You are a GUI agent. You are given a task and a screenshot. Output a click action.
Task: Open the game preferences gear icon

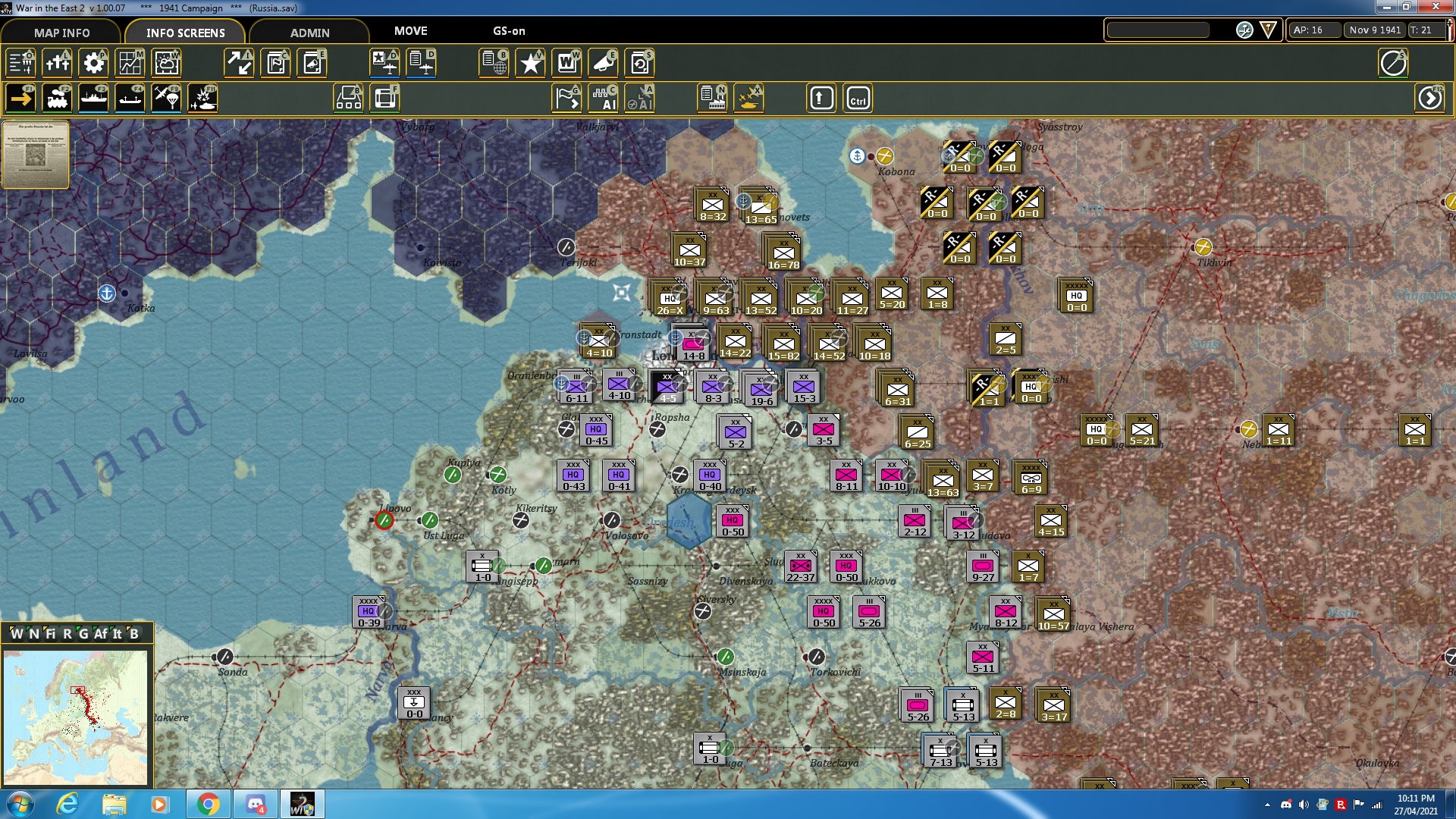pyautogui.click(x=93, y=64)
